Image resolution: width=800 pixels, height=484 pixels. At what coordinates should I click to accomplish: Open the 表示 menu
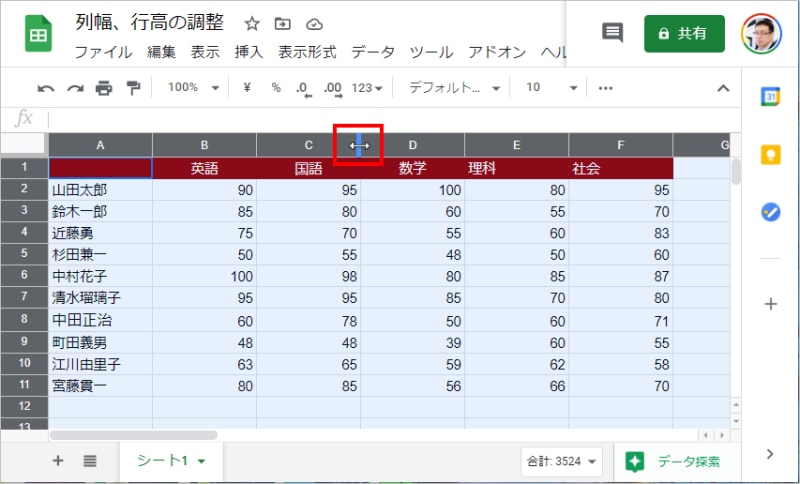point(205,52)
